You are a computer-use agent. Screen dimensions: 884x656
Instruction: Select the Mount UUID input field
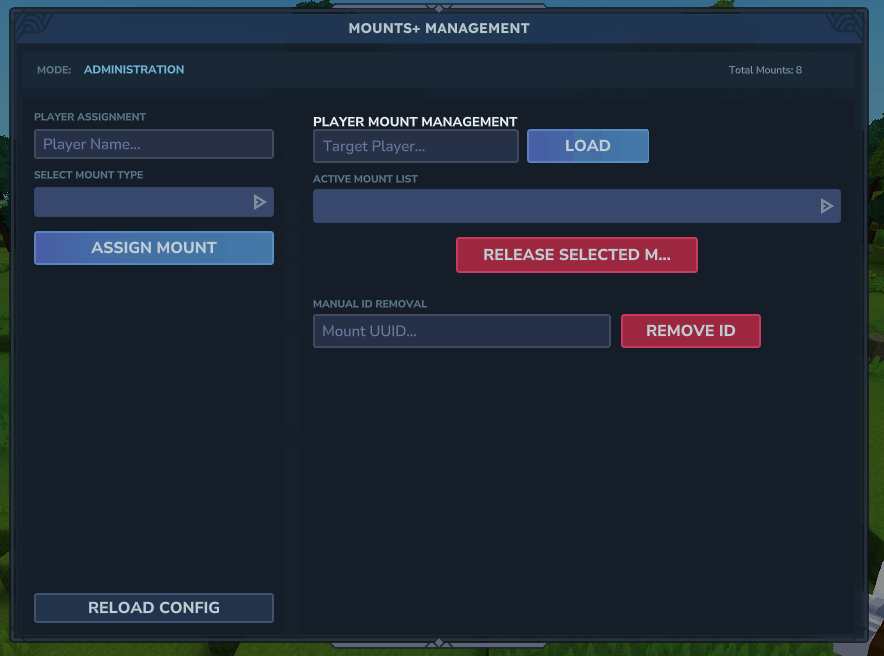[x=461, y=331]
